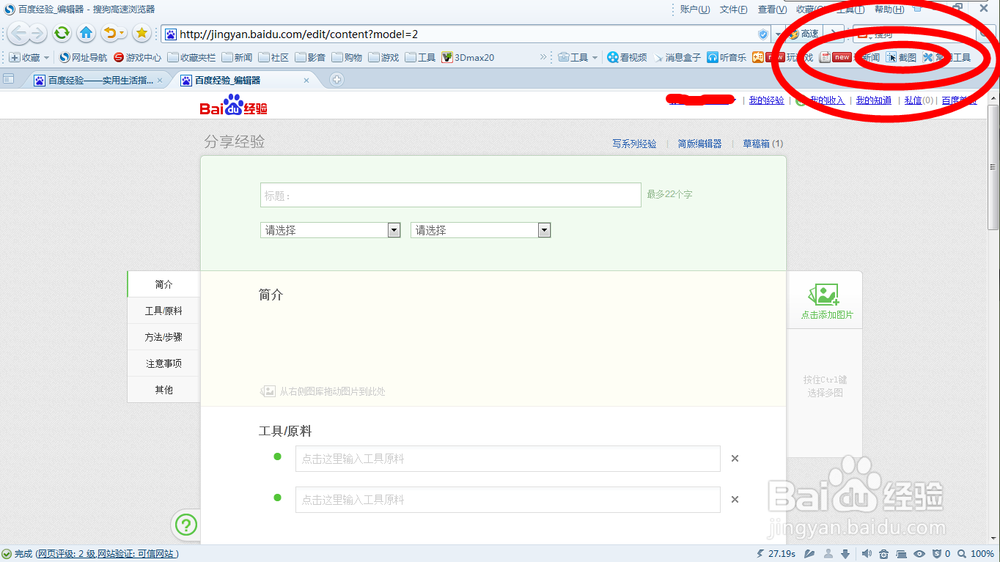The width and height of the screenshot is (1000, 562).
Task: Click the second 点击这里输入工具原料 field
Action: coord(508,499)
